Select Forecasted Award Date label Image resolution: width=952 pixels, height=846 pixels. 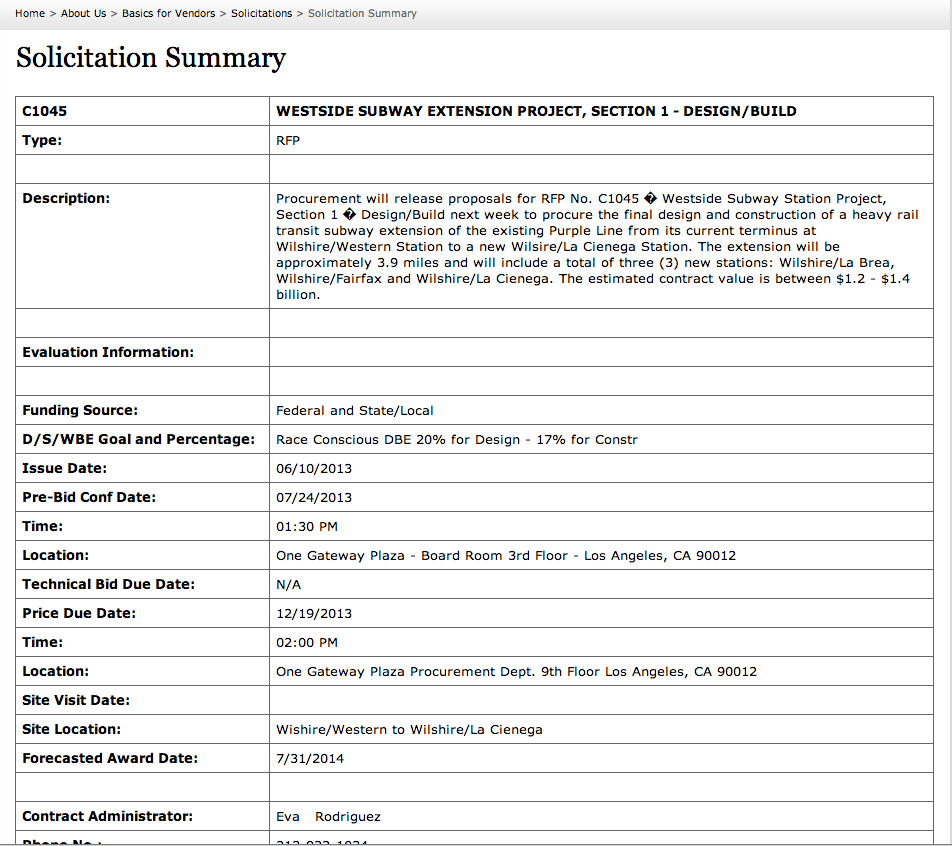(x=110, y=759)
